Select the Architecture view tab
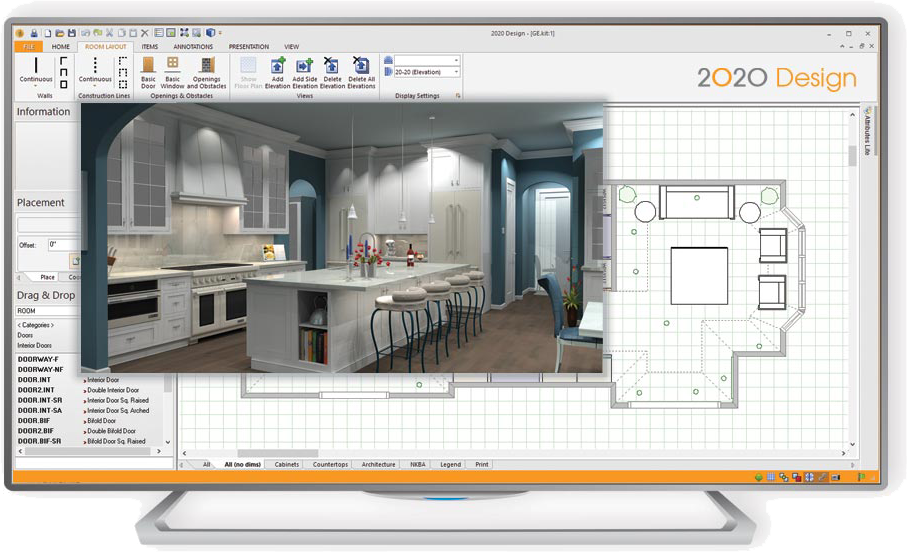The image size is (907, 552). point(378,465)
